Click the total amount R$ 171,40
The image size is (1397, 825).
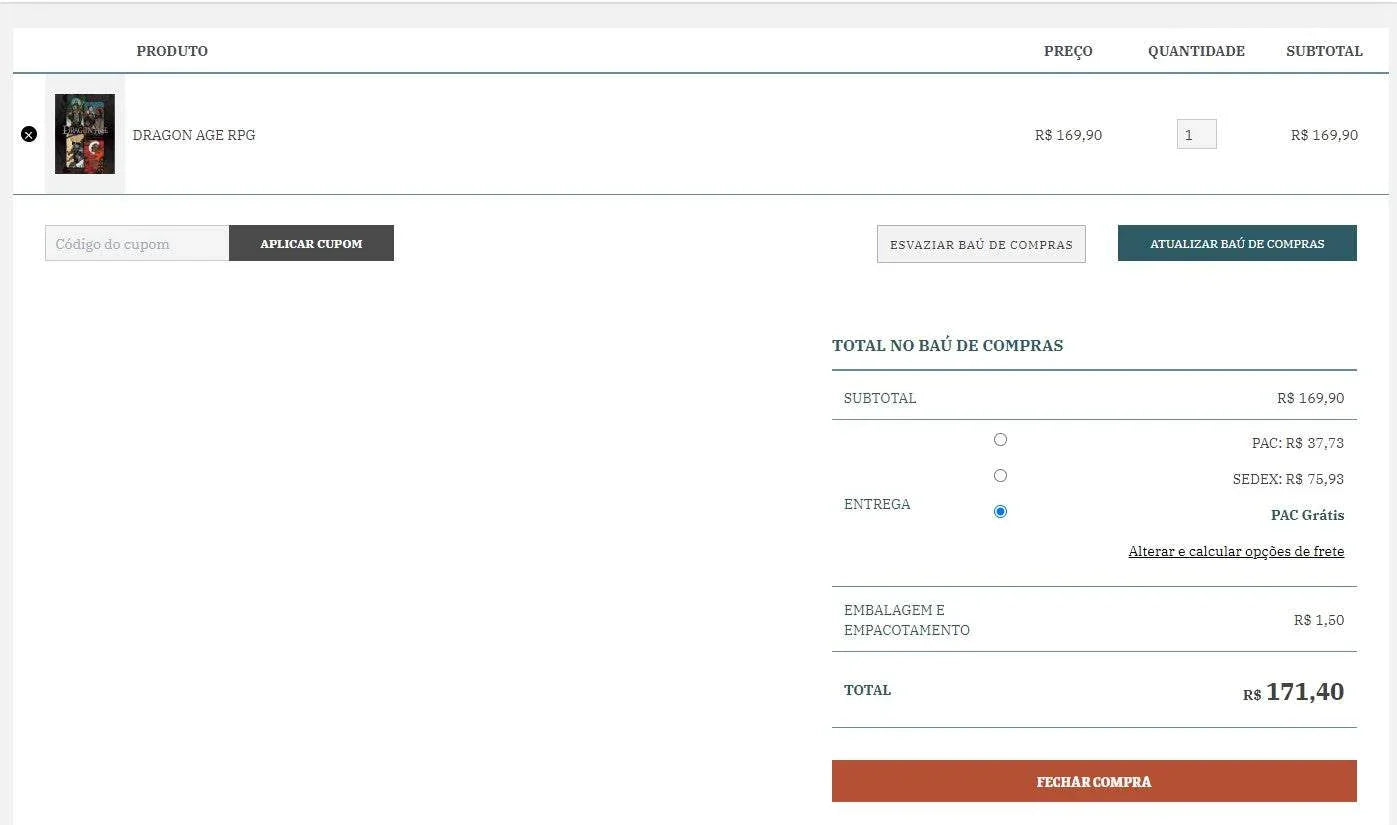1294,692
